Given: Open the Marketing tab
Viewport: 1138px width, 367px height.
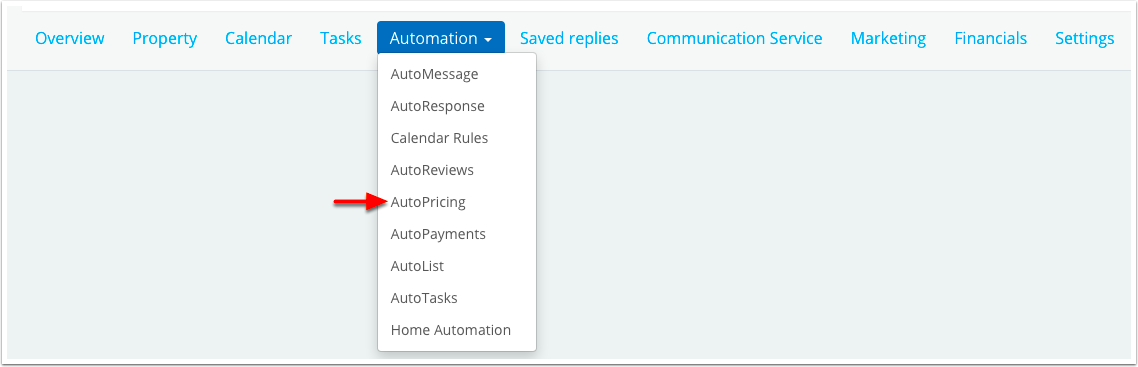Looking at the screenshot, I should [888, 38].
